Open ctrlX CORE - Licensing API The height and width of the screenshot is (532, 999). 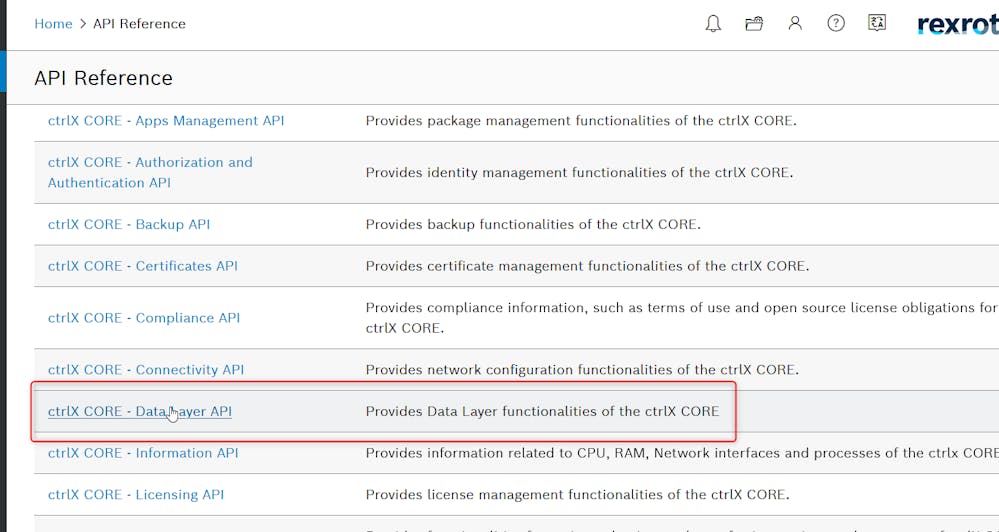click(x=136, y=495)
